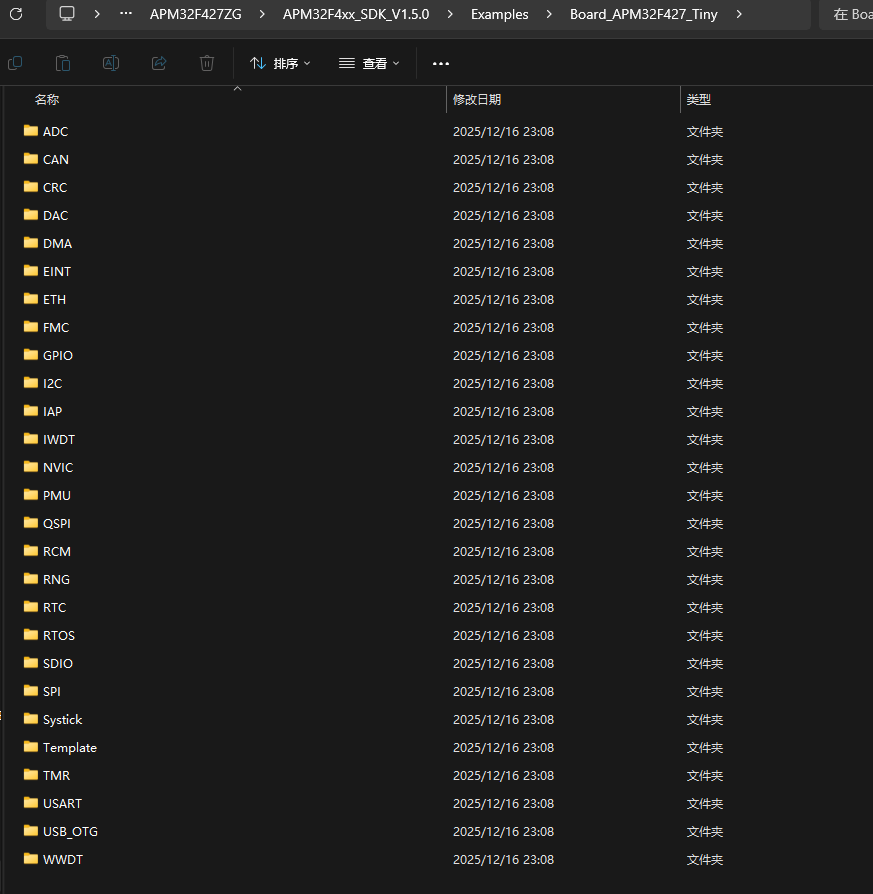Sort by the 名称 column header
The image size is (873, 894).
[x=47, y=100]
